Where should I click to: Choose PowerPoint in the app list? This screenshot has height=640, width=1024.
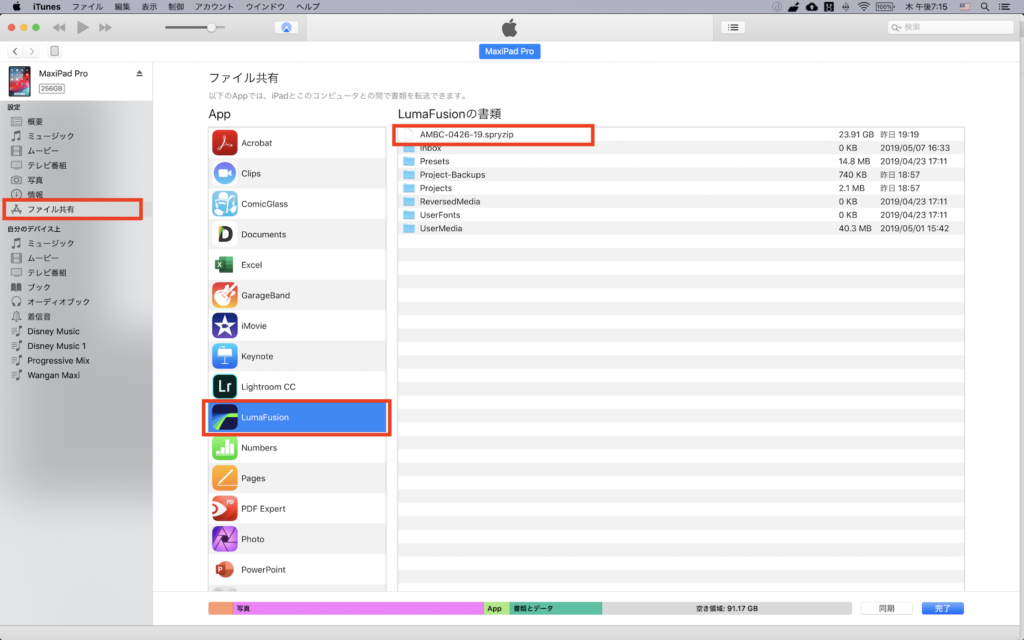297,569
